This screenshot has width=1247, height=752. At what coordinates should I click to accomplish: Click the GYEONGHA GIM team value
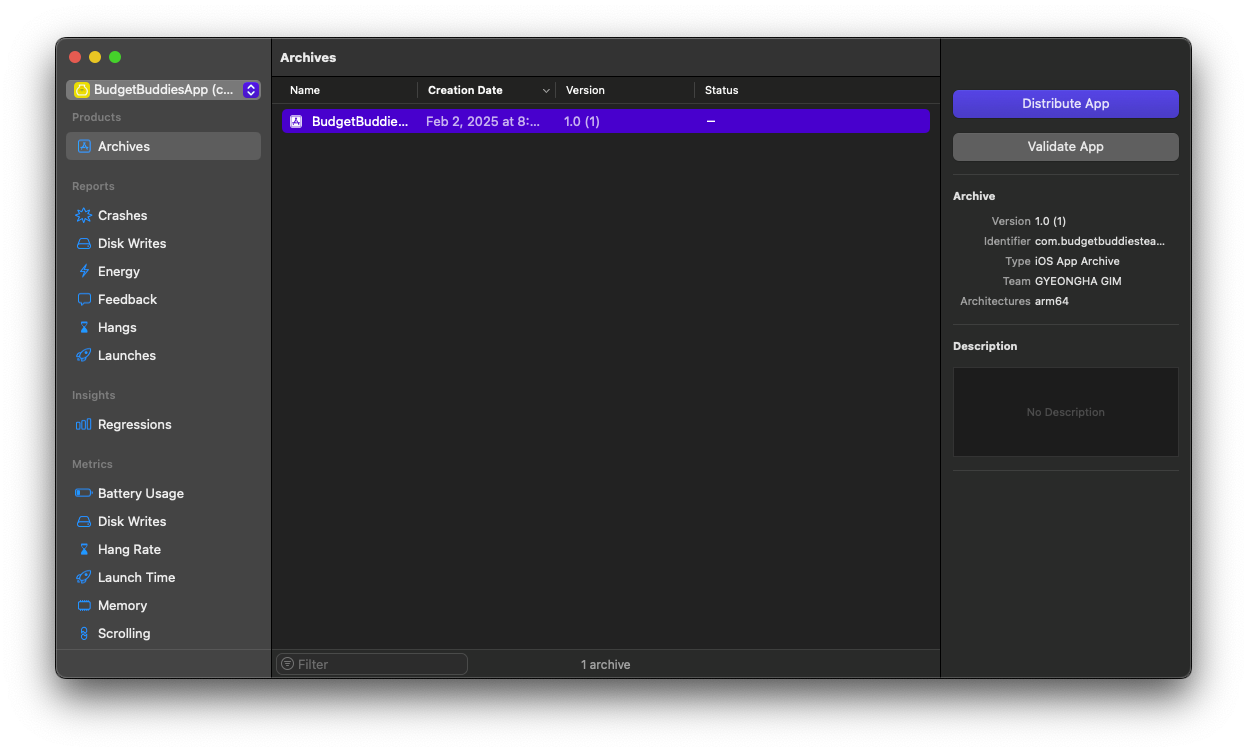[1078, 281]
